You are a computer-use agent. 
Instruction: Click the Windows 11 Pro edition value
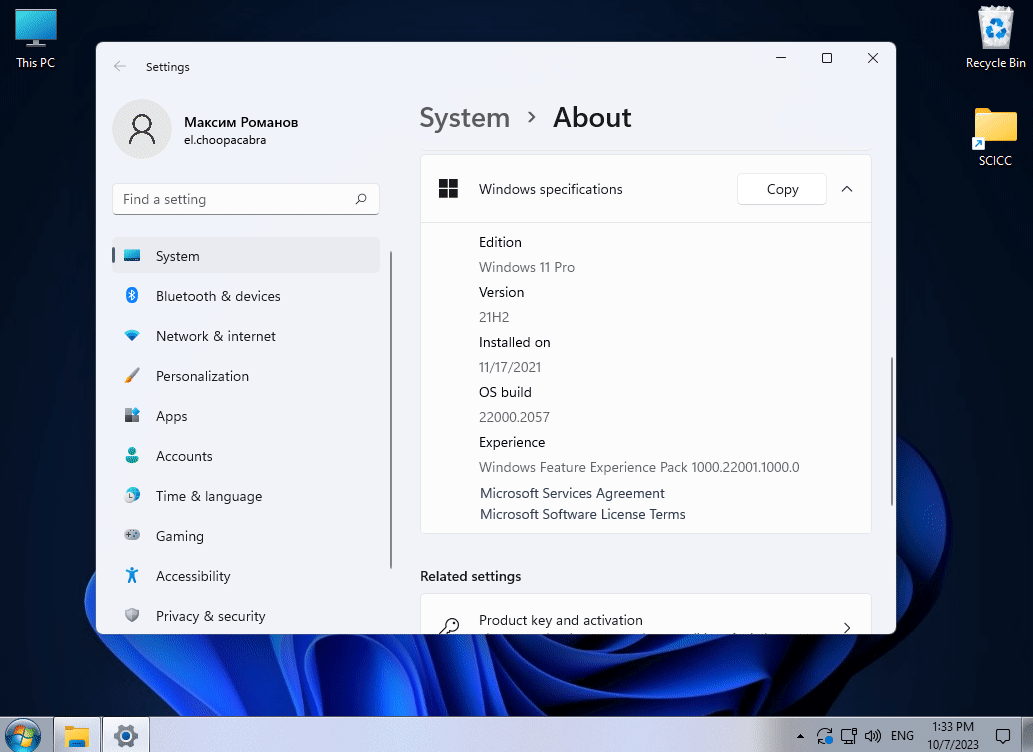(x=527, y=267)
